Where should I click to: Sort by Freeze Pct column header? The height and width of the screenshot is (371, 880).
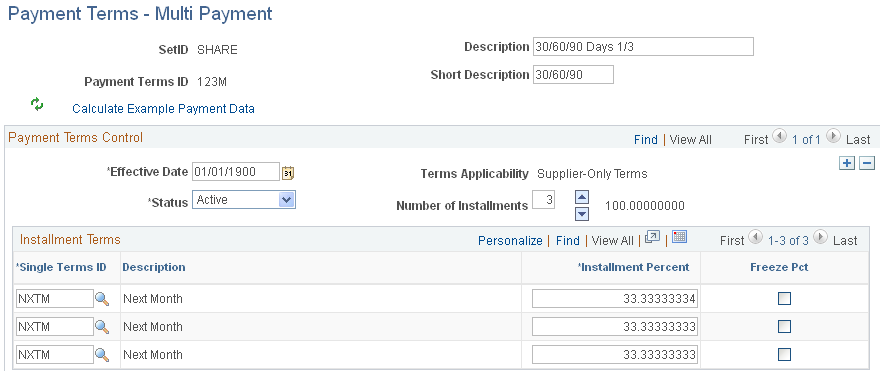[780, 267]
